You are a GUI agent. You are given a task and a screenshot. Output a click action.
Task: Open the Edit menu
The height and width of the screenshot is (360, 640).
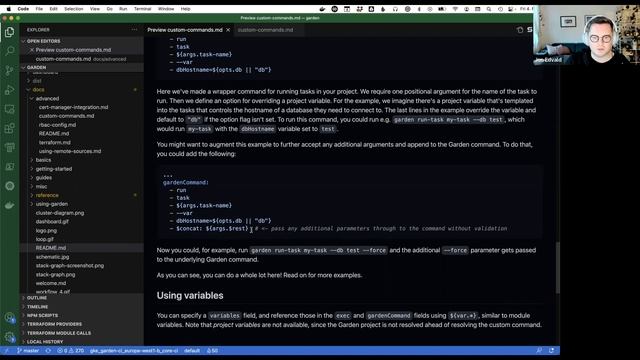click(x=53, y=9)
